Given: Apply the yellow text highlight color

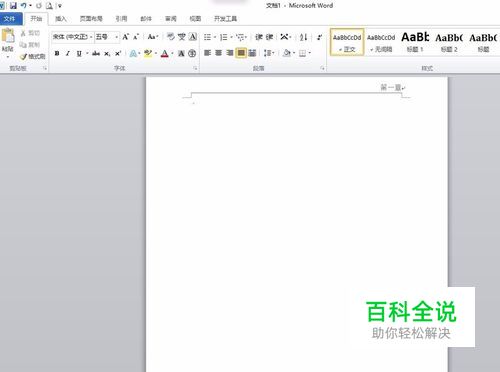Looking at the screenshot, I should point(148,53).
